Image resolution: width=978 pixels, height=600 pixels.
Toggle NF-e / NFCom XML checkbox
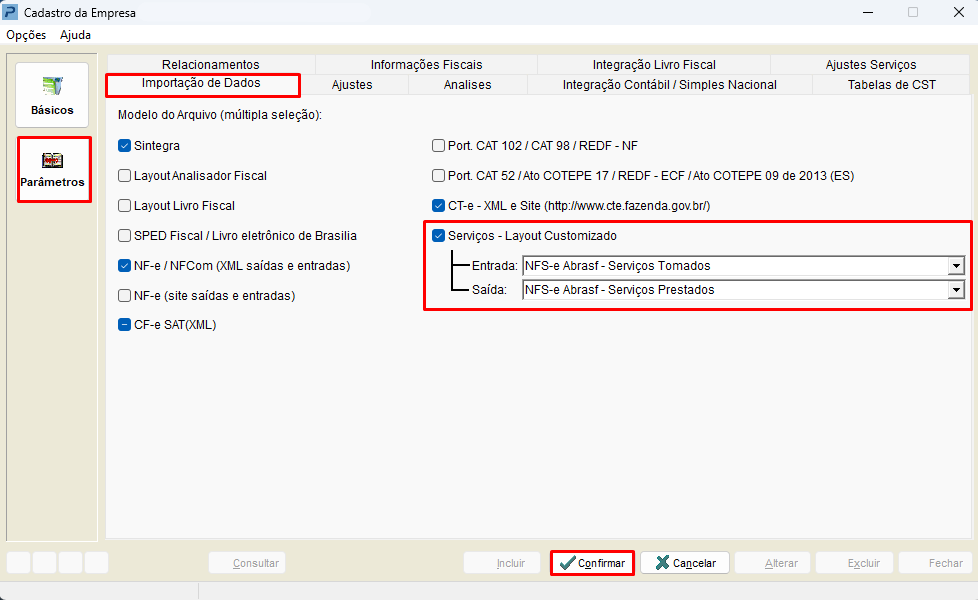point(125,266)
